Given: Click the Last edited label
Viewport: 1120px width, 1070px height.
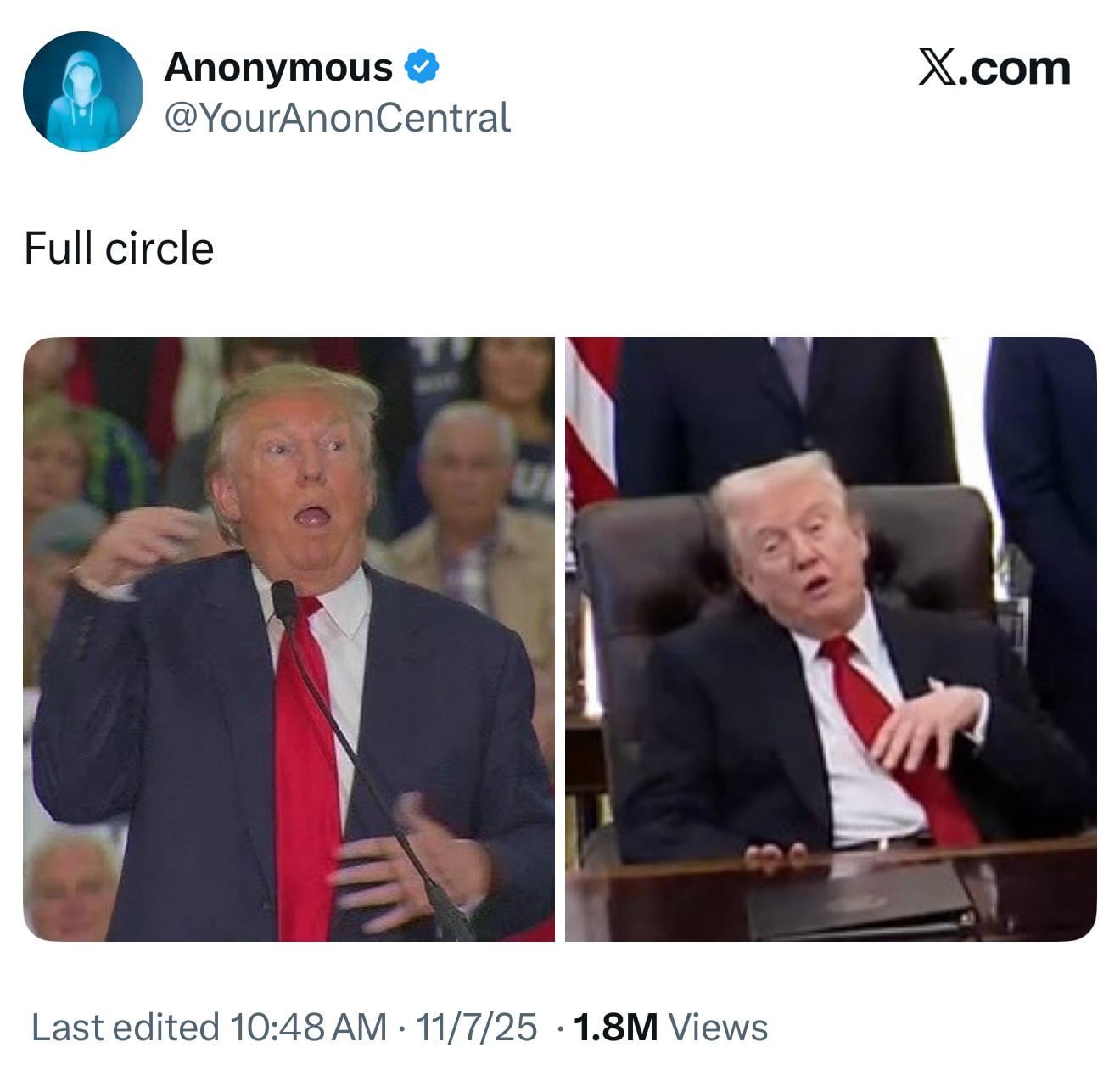Looking at the screenshot, I should [x=126, y=1028].
